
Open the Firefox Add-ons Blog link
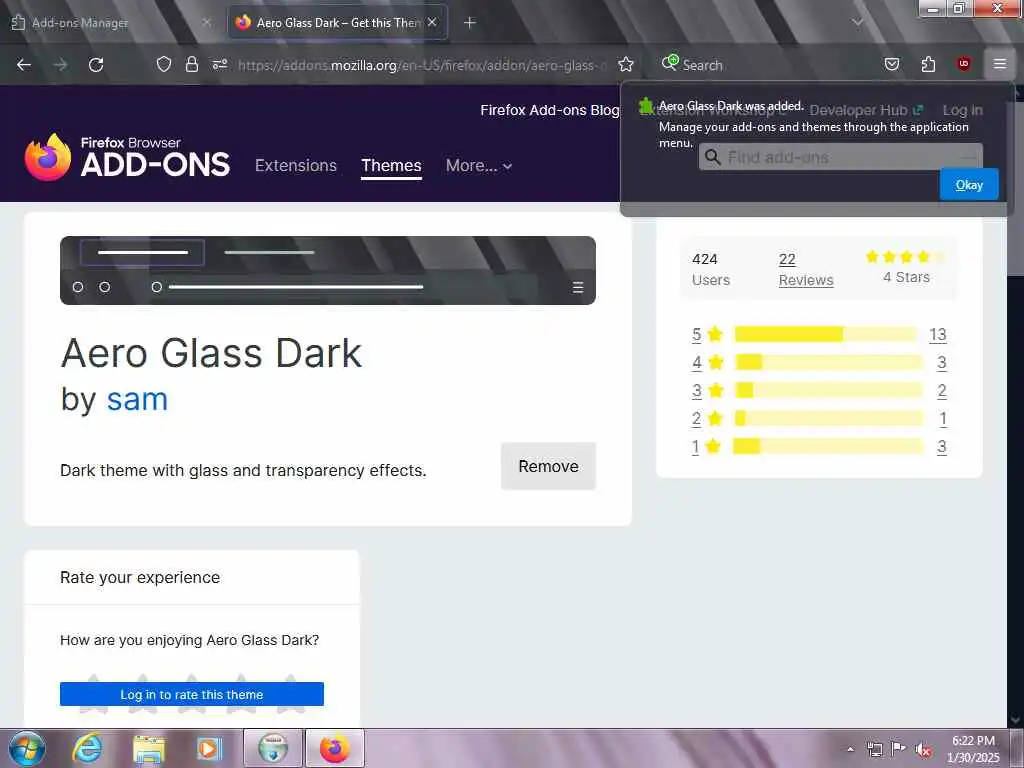coord(549,110)
